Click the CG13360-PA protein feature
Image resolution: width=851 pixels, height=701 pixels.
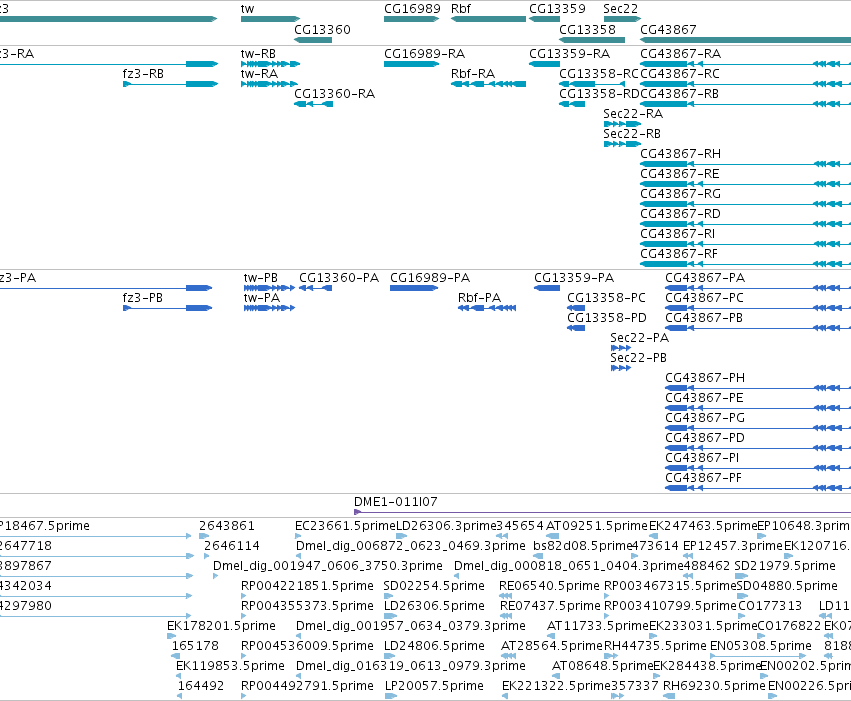[315, 288]
